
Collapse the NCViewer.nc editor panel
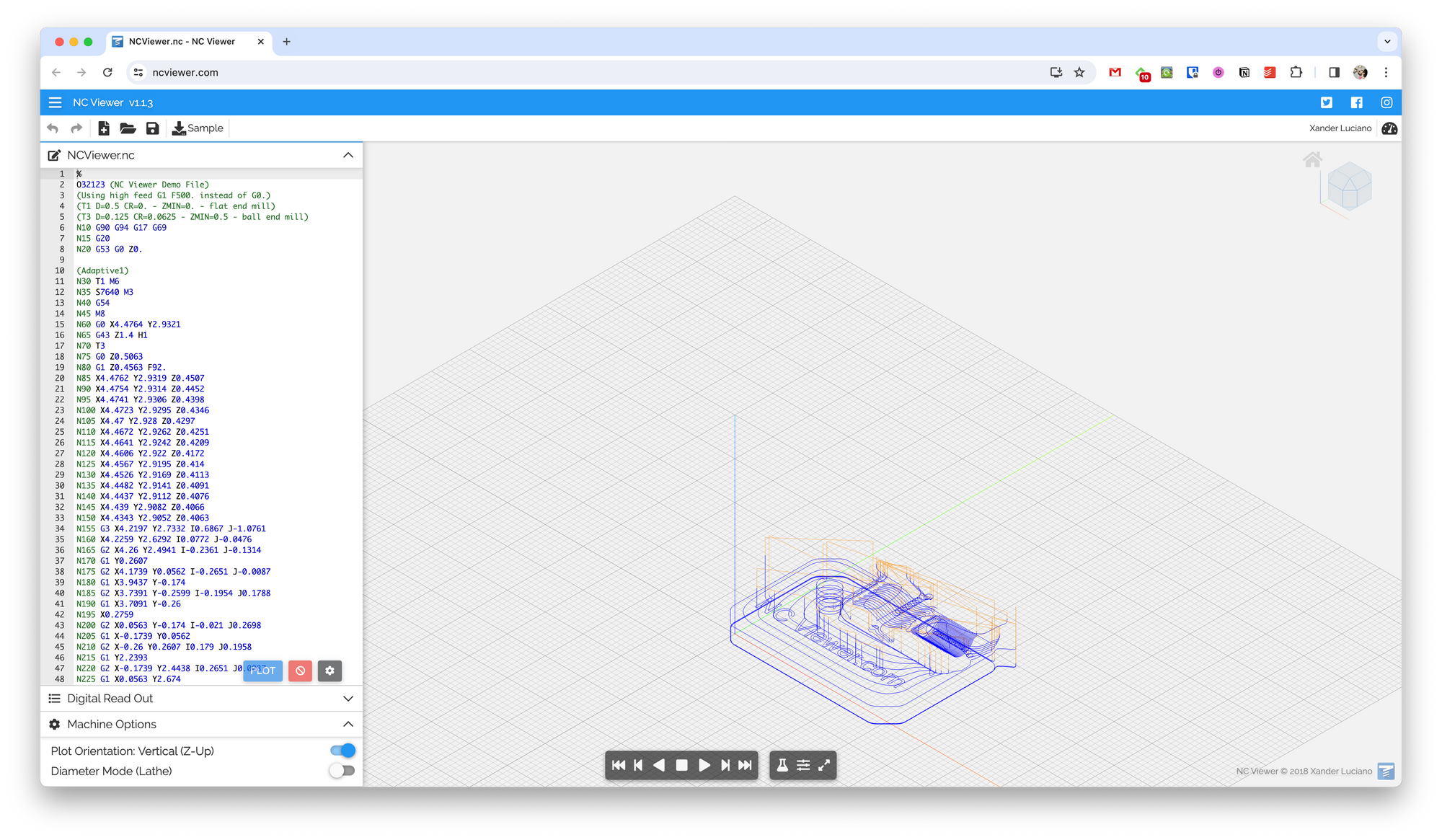(x=348, y=155)
